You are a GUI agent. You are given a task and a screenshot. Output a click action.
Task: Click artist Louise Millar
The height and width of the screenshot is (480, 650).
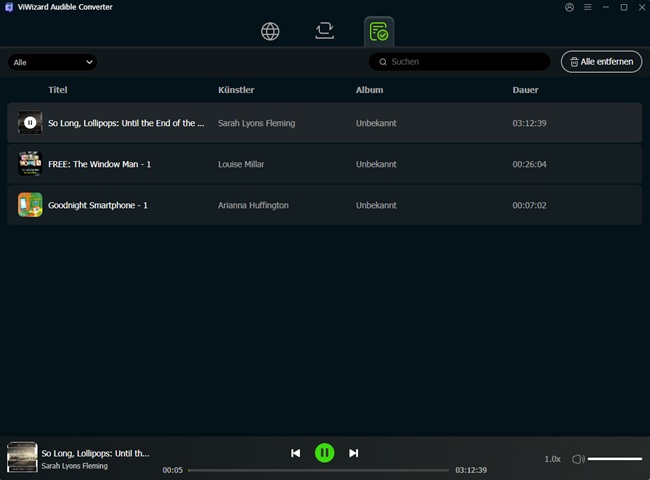click(x=241, y=164)
